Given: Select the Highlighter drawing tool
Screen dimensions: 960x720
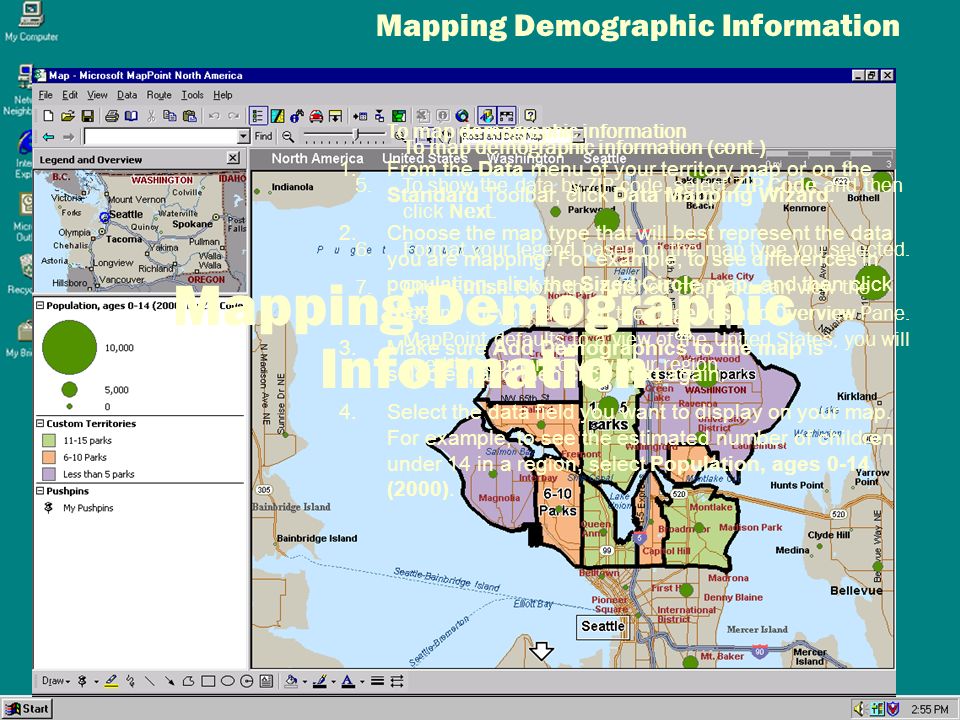Looking at the screenshot, I should click(x=111, y=681).
